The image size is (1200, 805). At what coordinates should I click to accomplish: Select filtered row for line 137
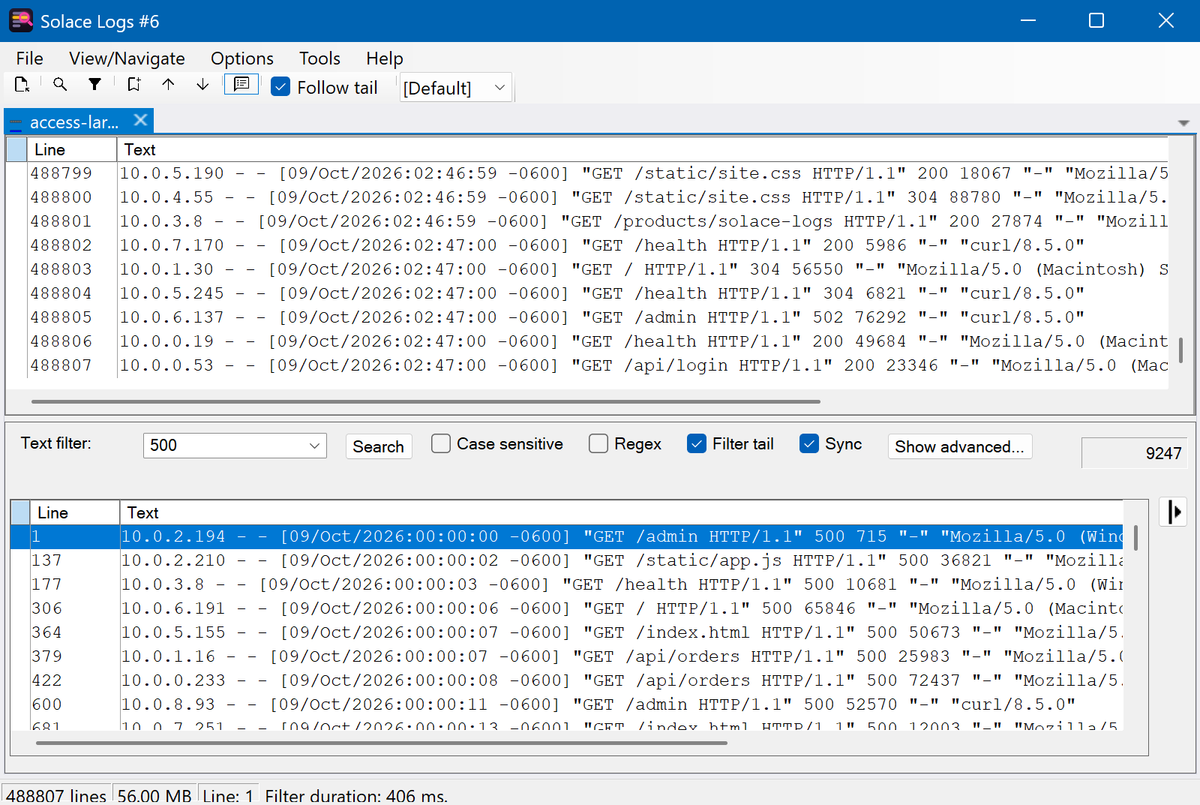(x=567, y=560)
